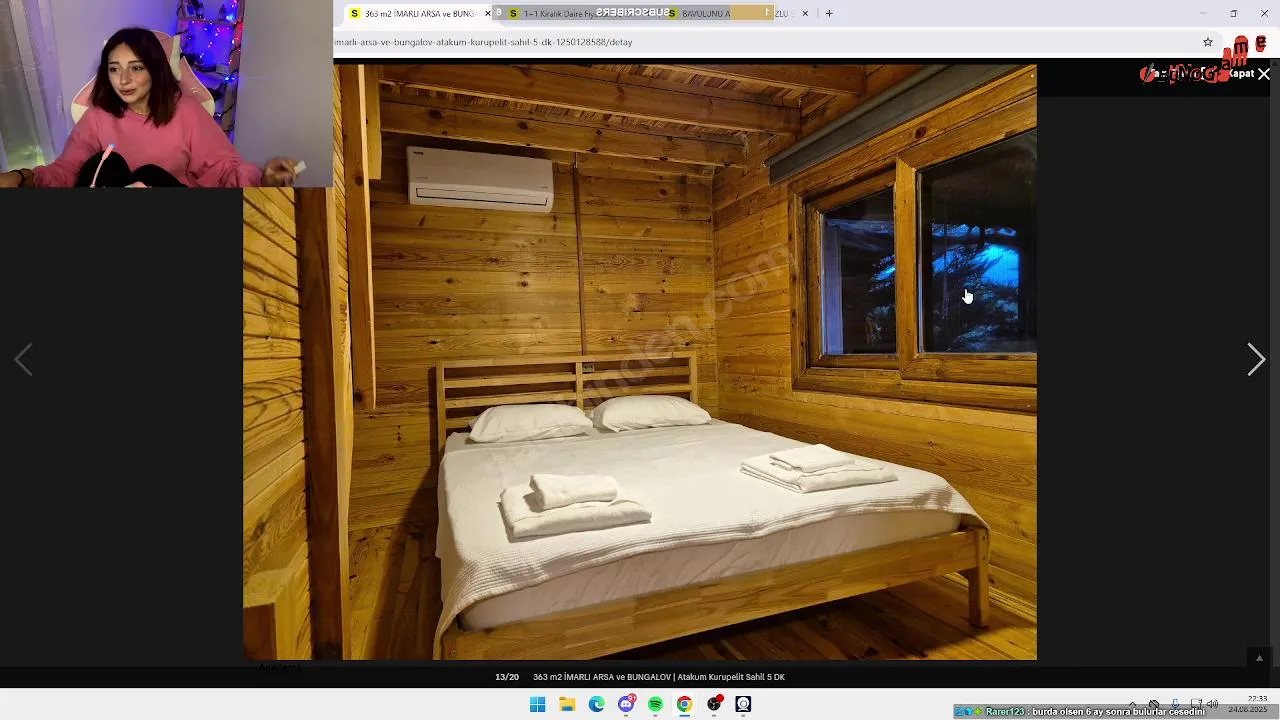Screen dimensions: 1280x720
Task: Bookmark this page with the star icon
Action: [x=1208, y=42]
